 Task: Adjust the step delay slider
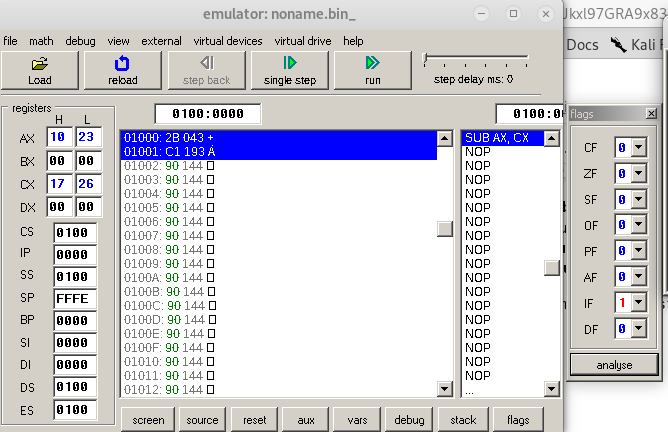pos(427,59)
